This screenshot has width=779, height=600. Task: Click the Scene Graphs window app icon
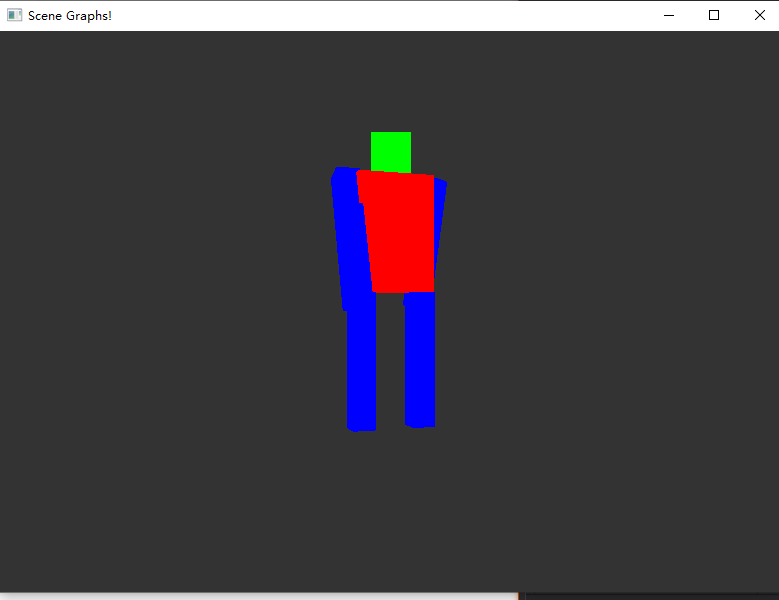coord(14,15)
